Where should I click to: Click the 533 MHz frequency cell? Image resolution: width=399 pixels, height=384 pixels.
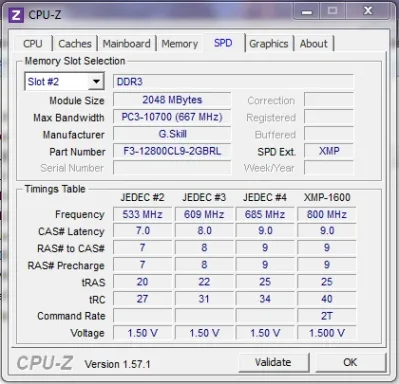point(142,214)
